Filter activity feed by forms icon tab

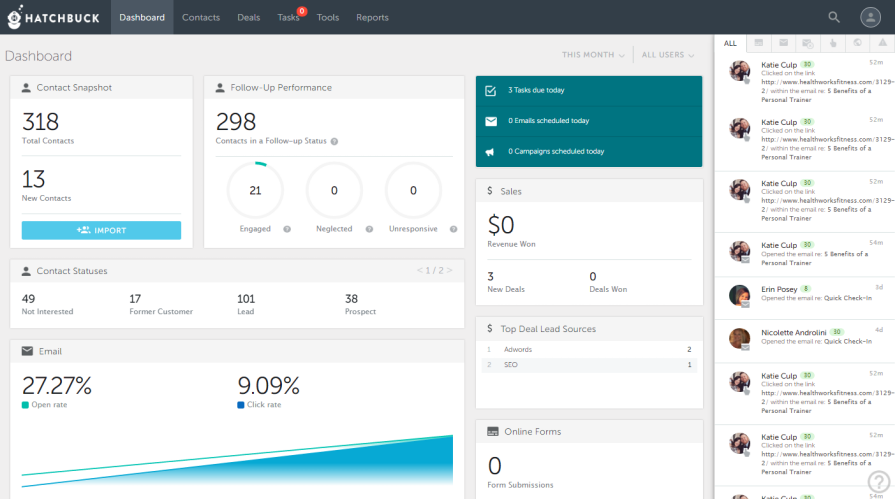tap(759, 44)
